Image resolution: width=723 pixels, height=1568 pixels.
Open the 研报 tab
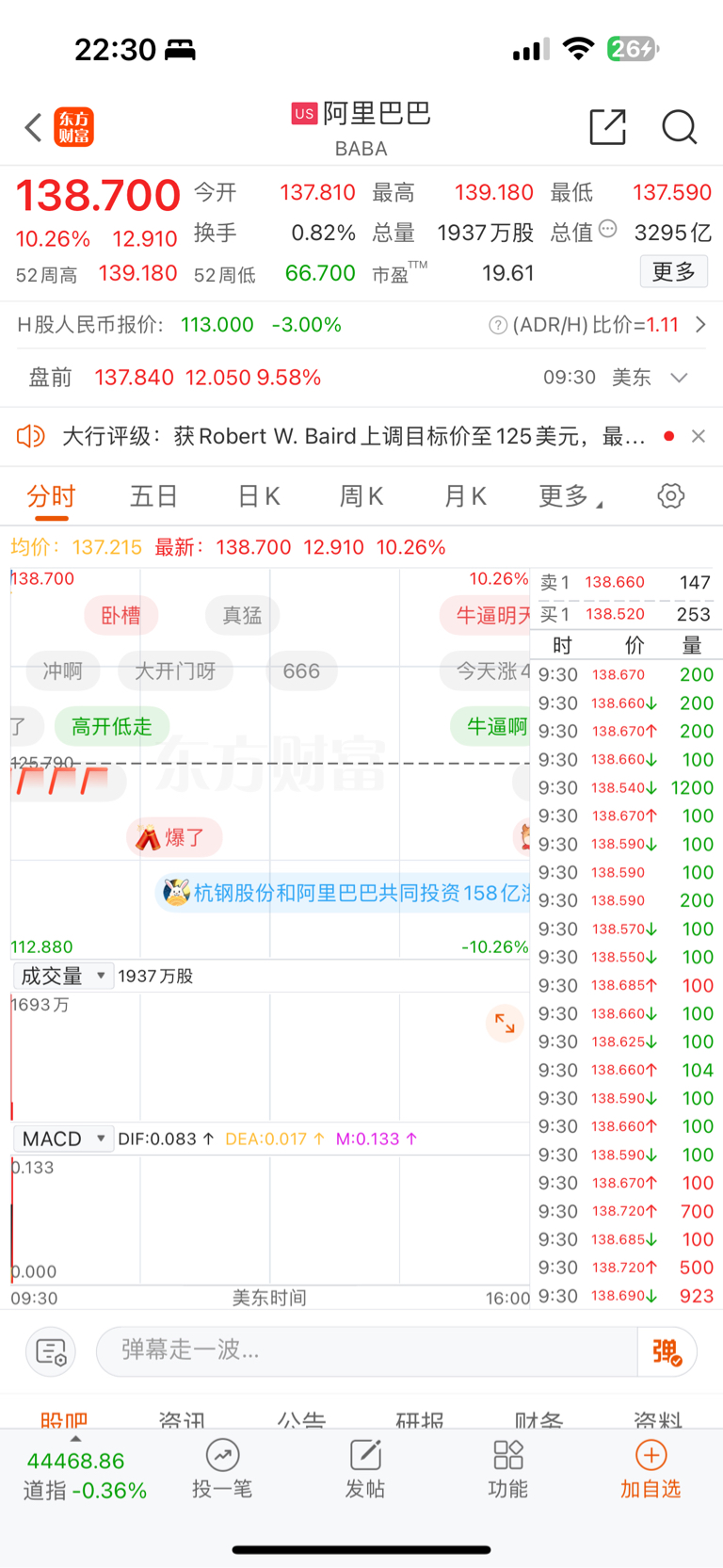point(420,1419)
